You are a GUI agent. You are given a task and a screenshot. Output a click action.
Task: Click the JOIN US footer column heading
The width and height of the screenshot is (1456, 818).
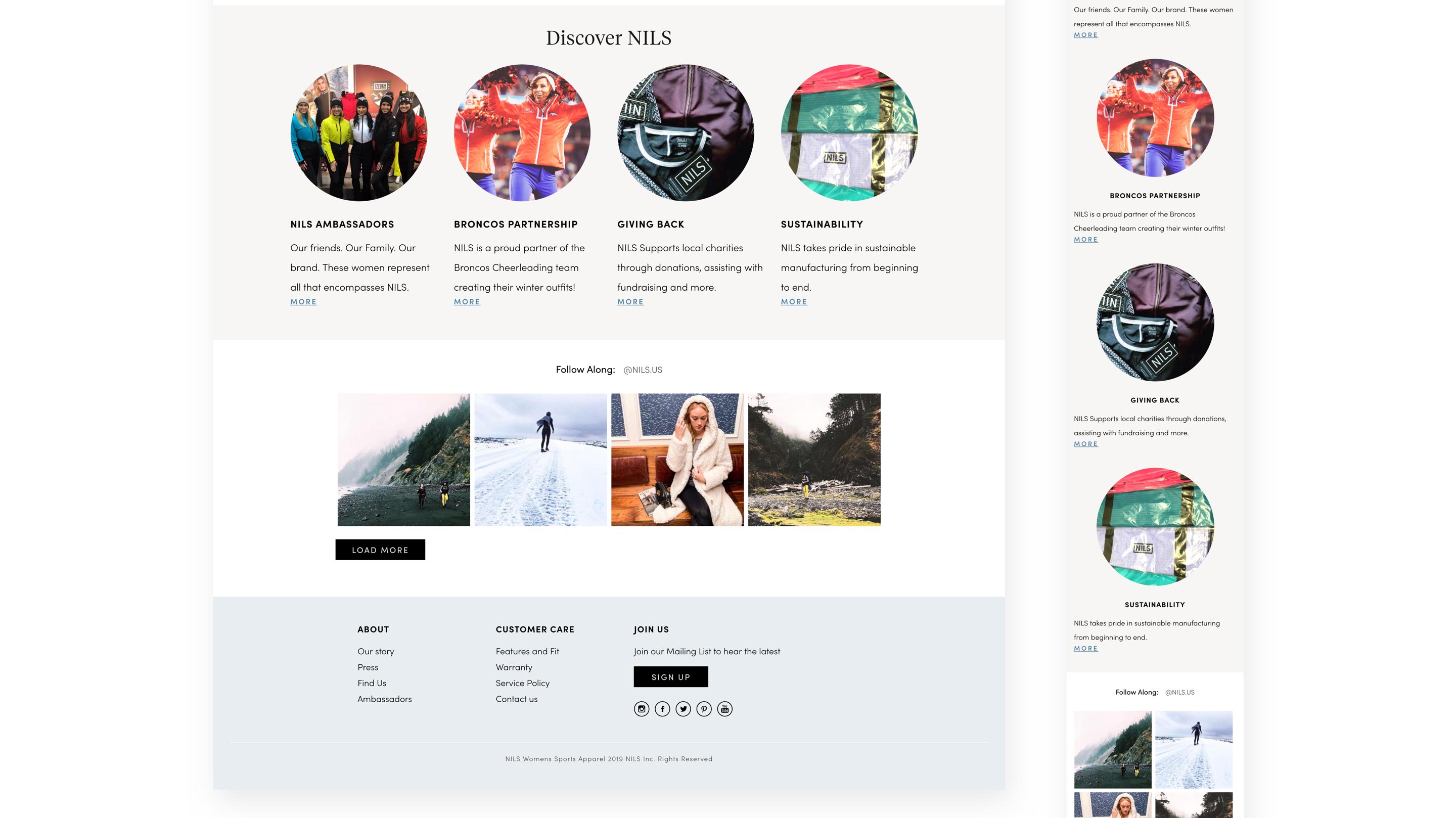click(x=651, y=629)
